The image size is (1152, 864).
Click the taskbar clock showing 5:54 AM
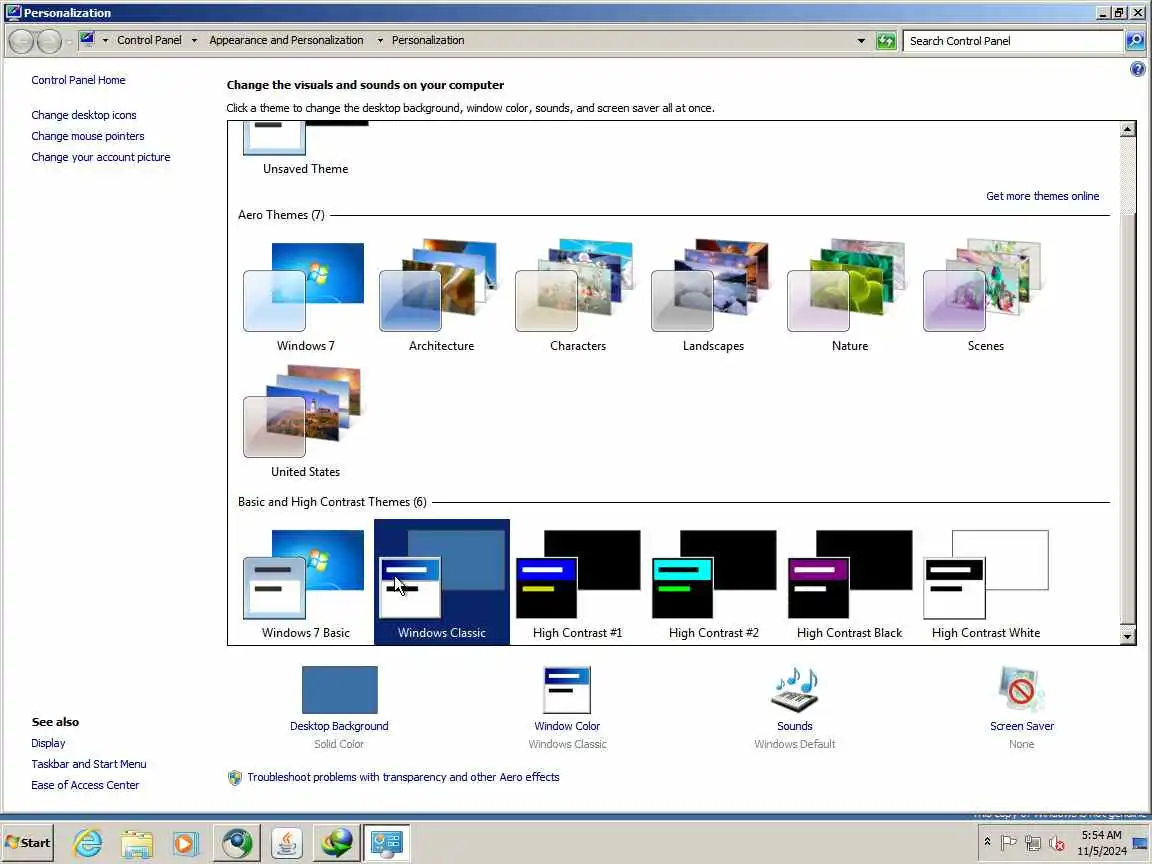(x=1101, y=843)
